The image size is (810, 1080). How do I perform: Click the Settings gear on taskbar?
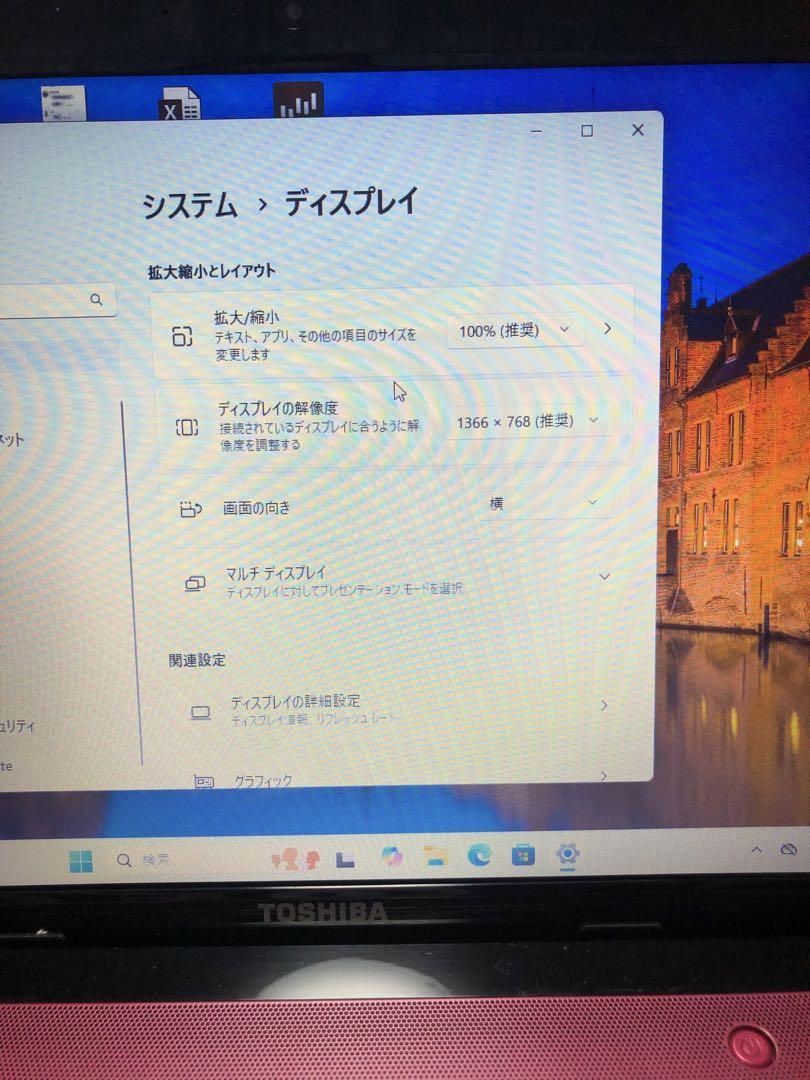pyautogui.click(x=568, y=854)
